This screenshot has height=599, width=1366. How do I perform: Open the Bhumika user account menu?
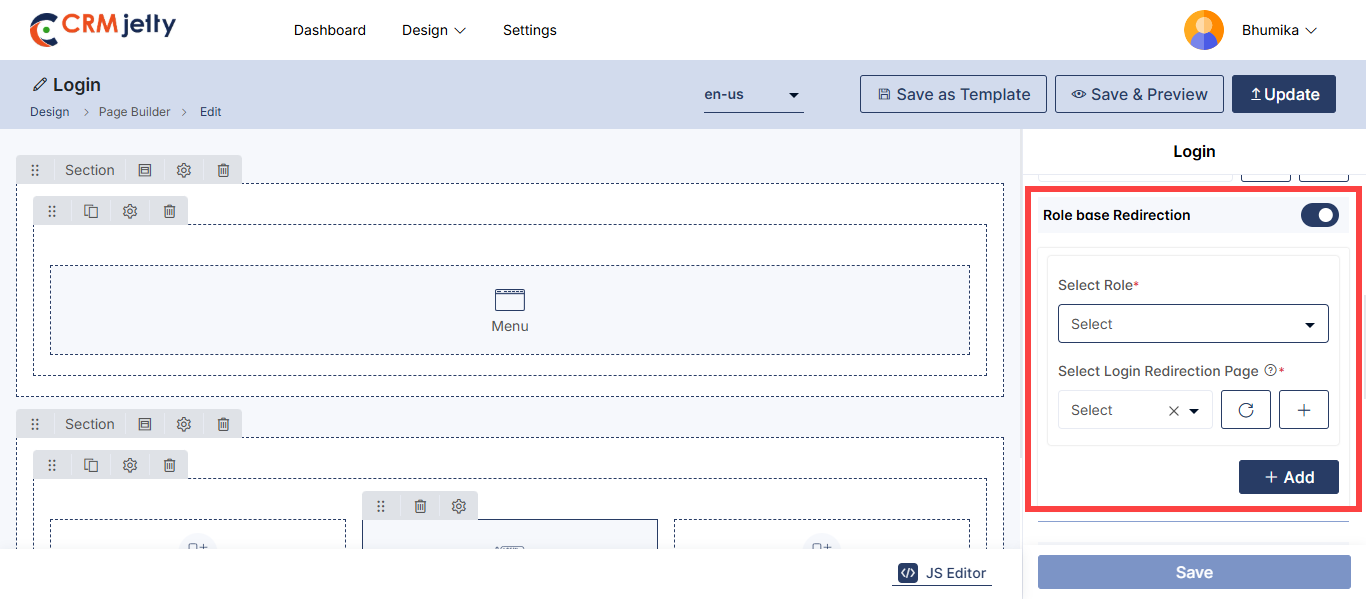pos(1279,30)
